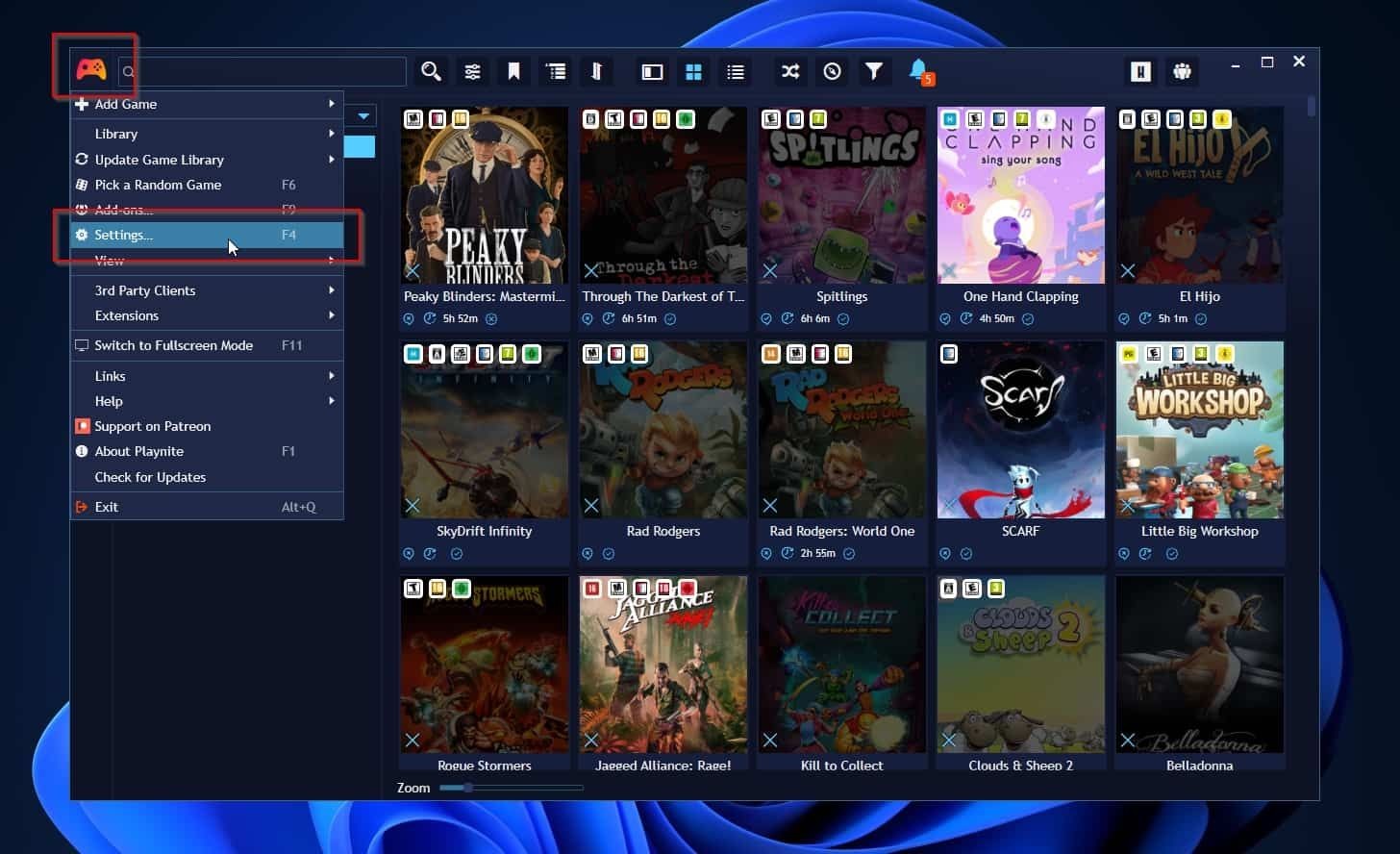
Task: Click the Rogue Stormers title text
Action: pos(485,766)
